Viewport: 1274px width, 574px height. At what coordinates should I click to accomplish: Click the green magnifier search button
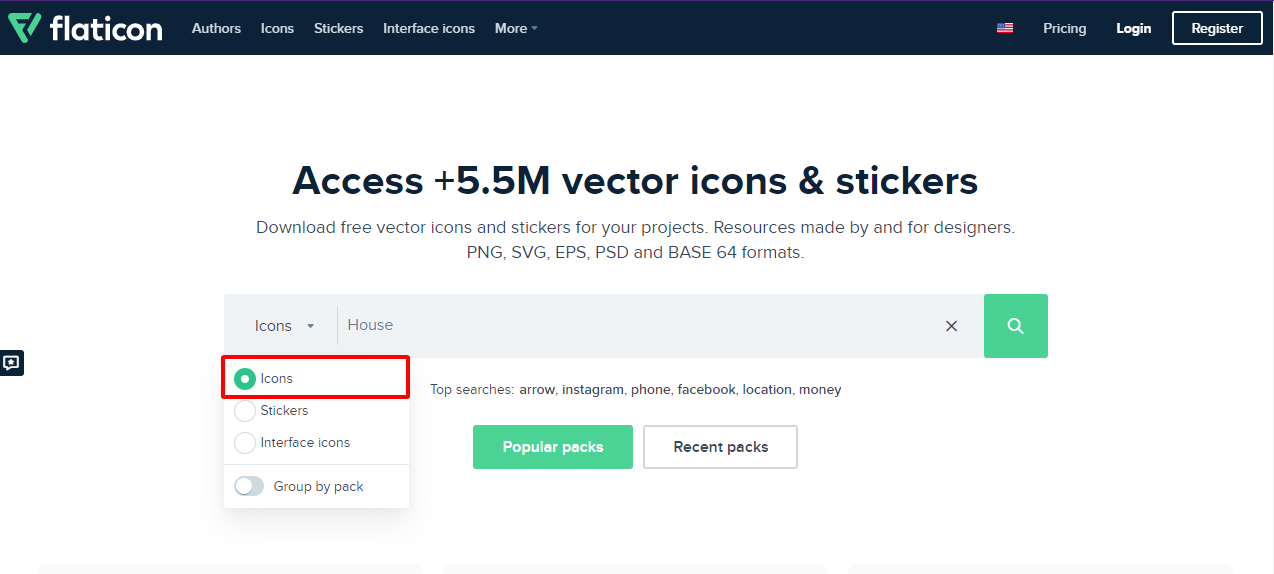point(1015,326)
